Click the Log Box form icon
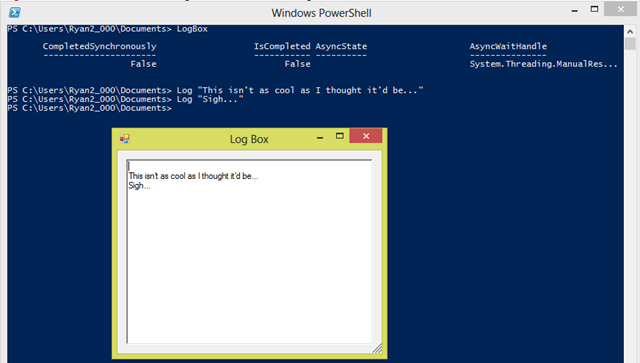The height and width of the screenshot is (363, 640). 124,139
